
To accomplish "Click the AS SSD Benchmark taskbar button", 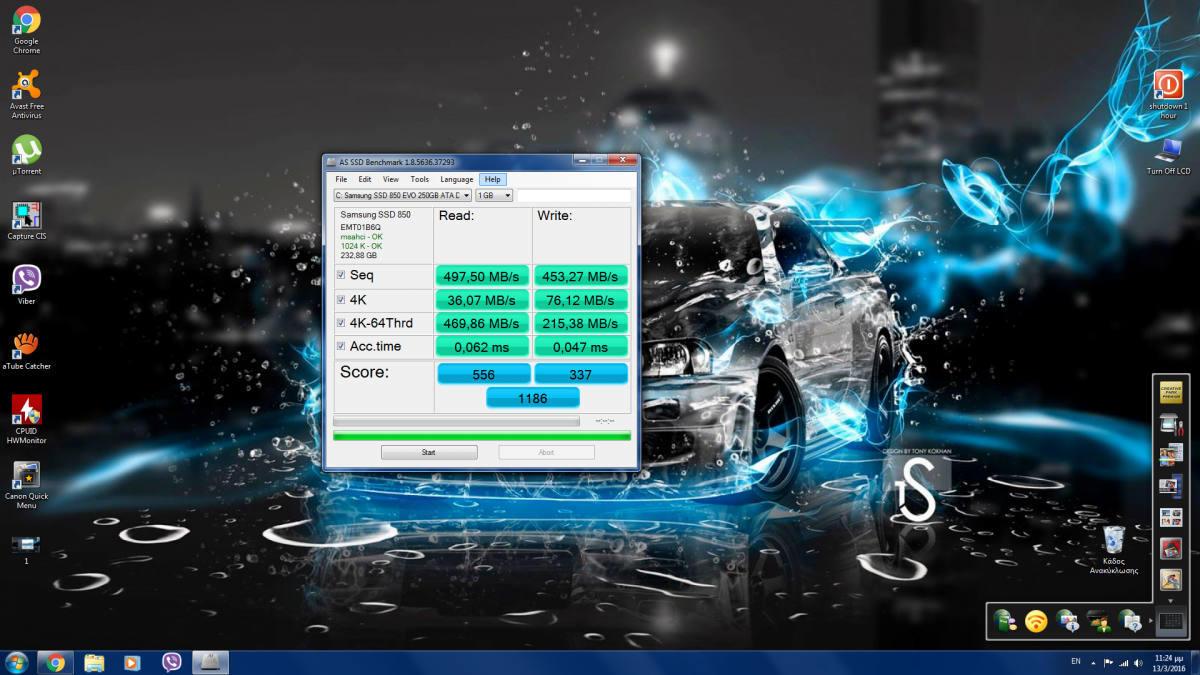I will click(x=212, y=662).
